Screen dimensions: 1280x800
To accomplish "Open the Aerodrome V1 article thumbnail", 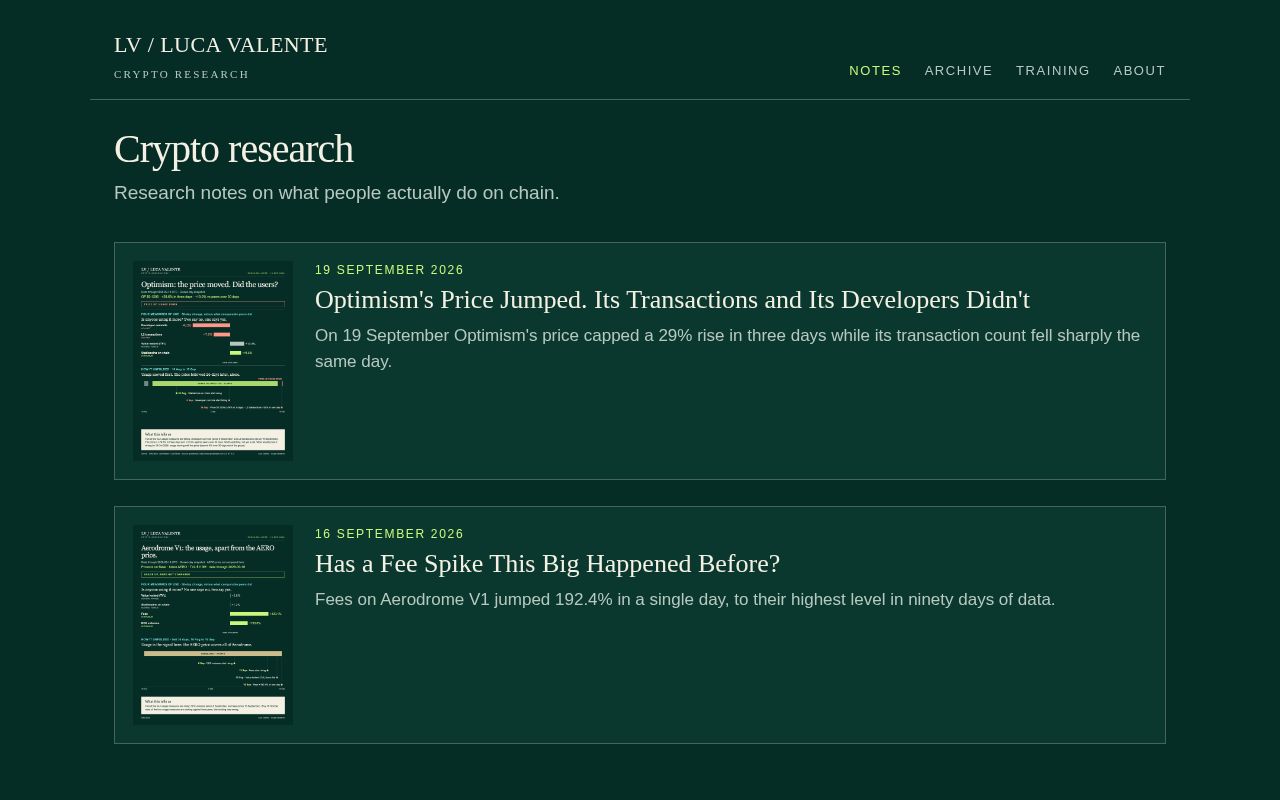I will [213, 625].
